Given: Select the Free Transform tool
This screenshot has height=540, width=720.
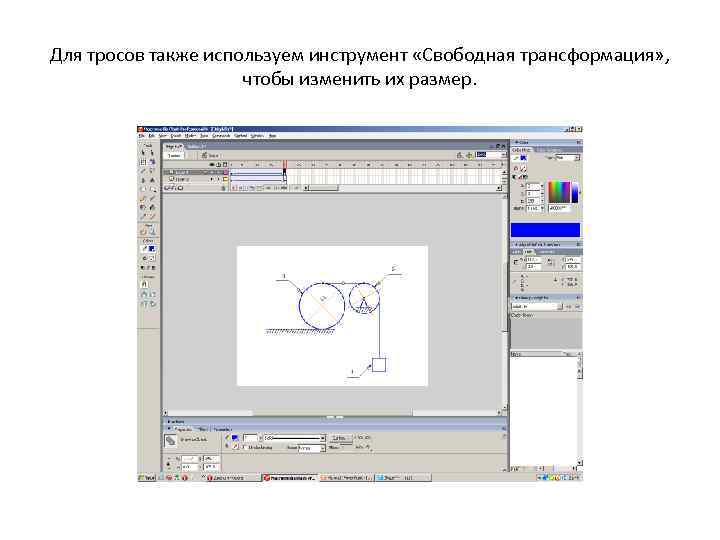Looking at the screenshot, I should [144, 162].
